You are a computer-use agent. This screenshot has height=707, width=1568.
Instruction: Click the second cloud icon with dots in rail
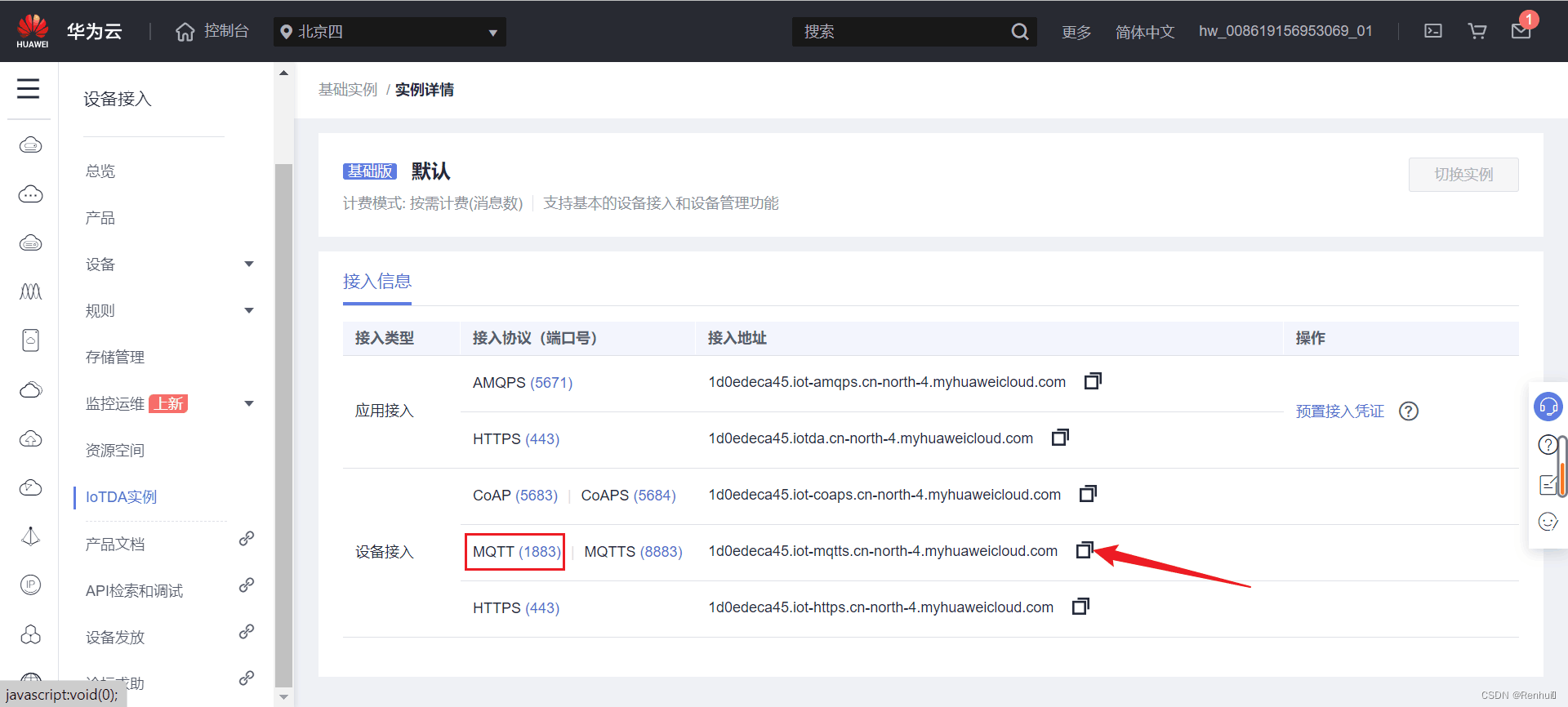tap(30, 194)
